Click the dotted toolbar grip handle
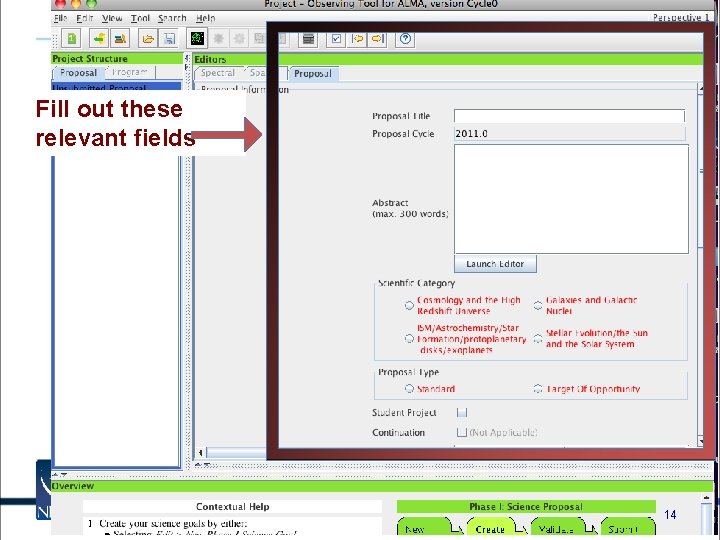 pos(55,39)
